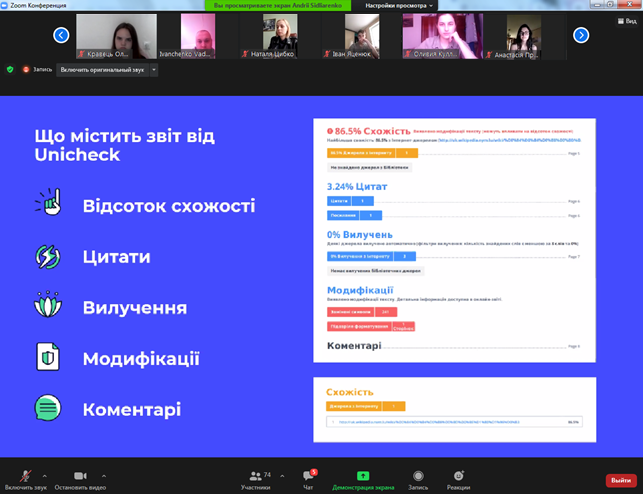The image size is (643, 494).
Task: Click the orange Схожість heading in lower card
Action: (350, 392)
